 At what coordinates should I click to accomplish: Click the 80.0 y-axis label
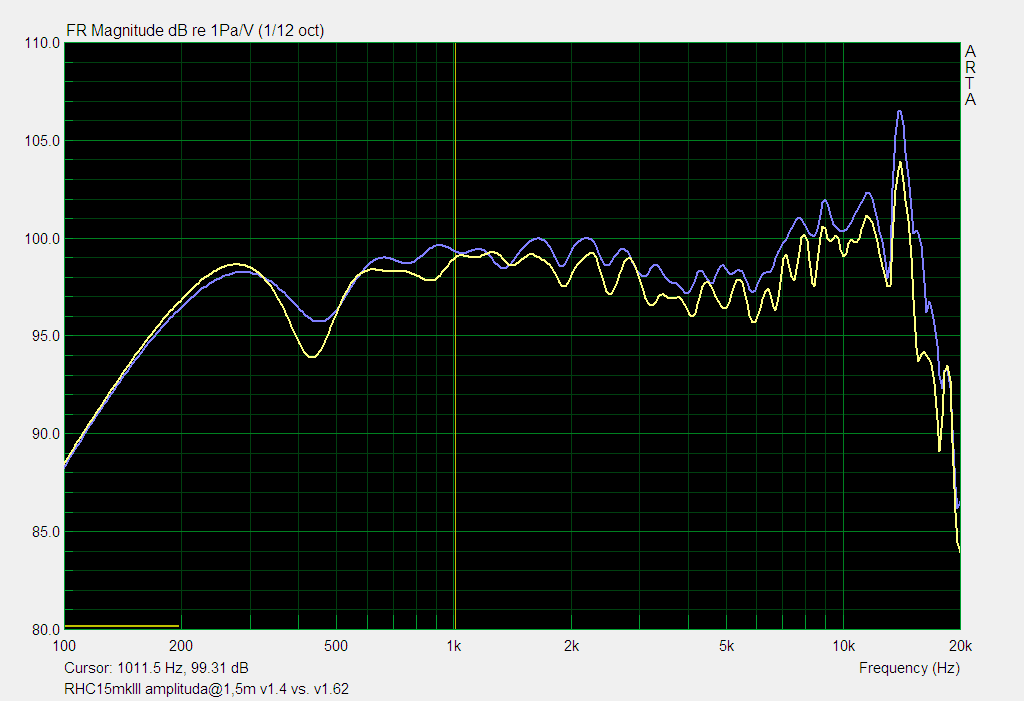pyautogui.click(x=45, y=630)
